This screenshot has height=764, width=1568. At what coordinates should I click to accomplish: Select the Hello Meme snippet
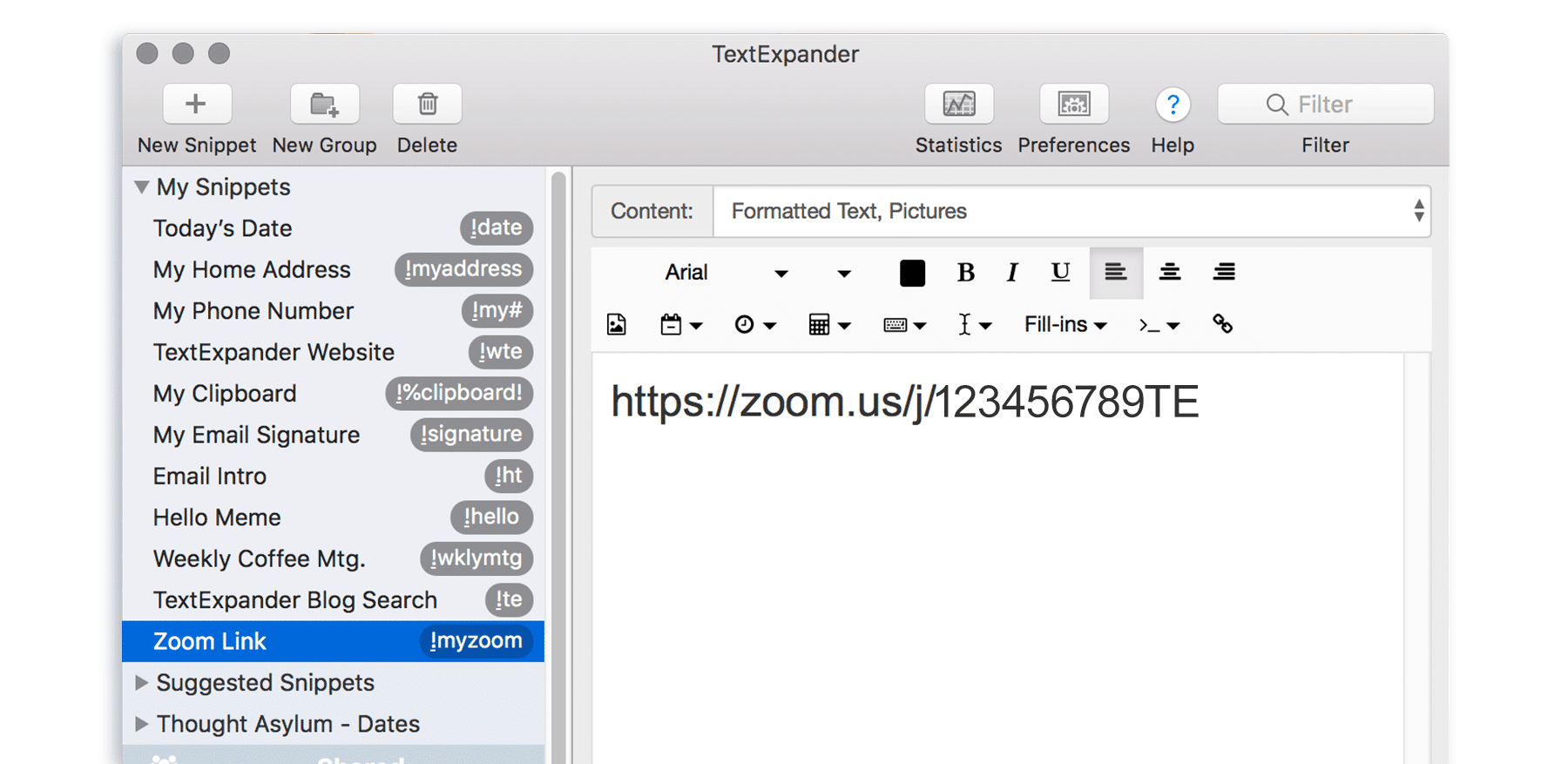coord(333,517)
